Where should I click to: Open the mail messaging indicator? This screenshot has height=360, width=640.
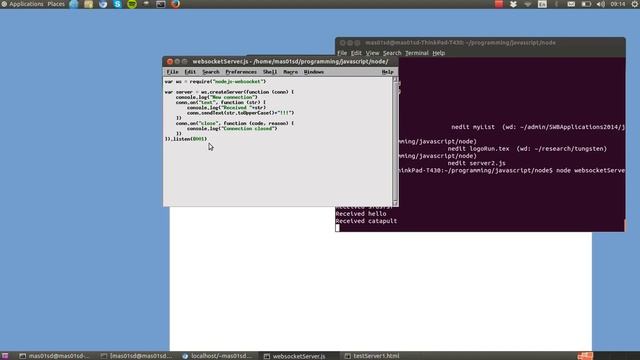click(571, 4)
